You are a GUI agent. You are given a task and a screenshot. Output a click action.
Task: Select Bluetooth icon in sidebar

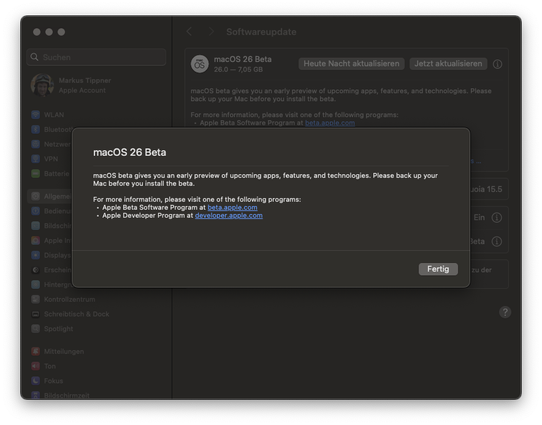click(35, 130)
